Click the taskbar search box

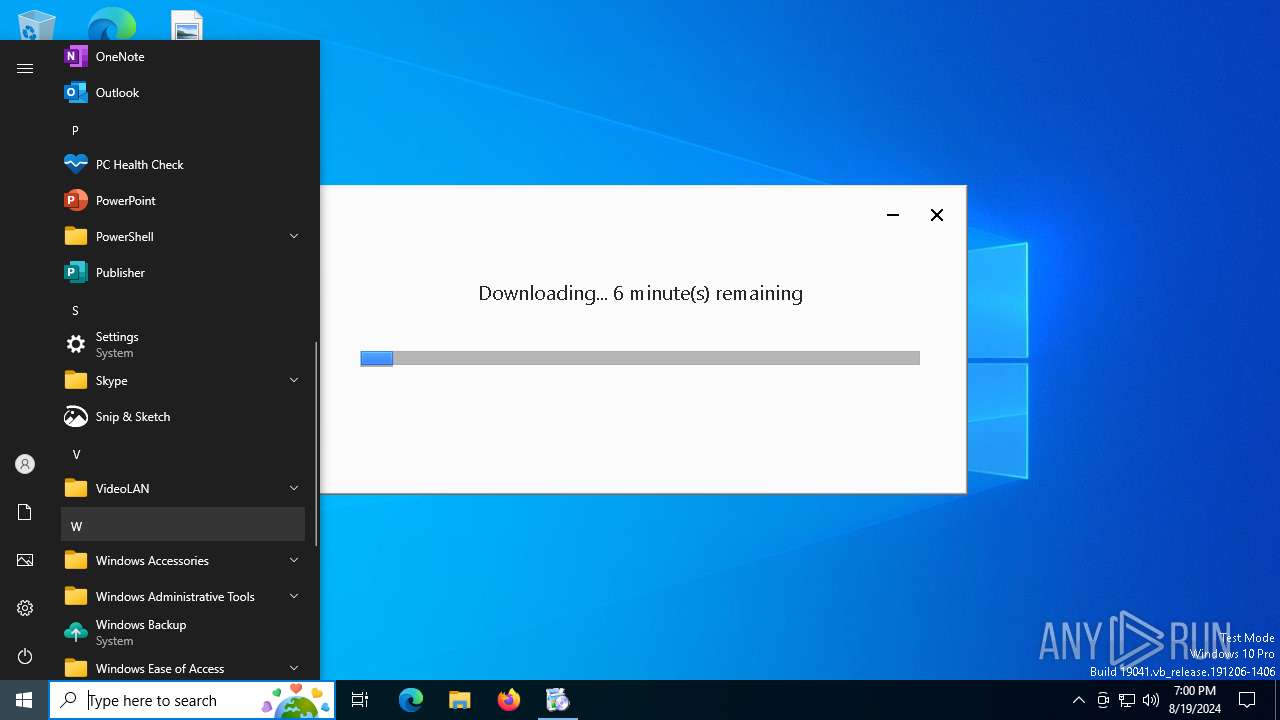192,700
